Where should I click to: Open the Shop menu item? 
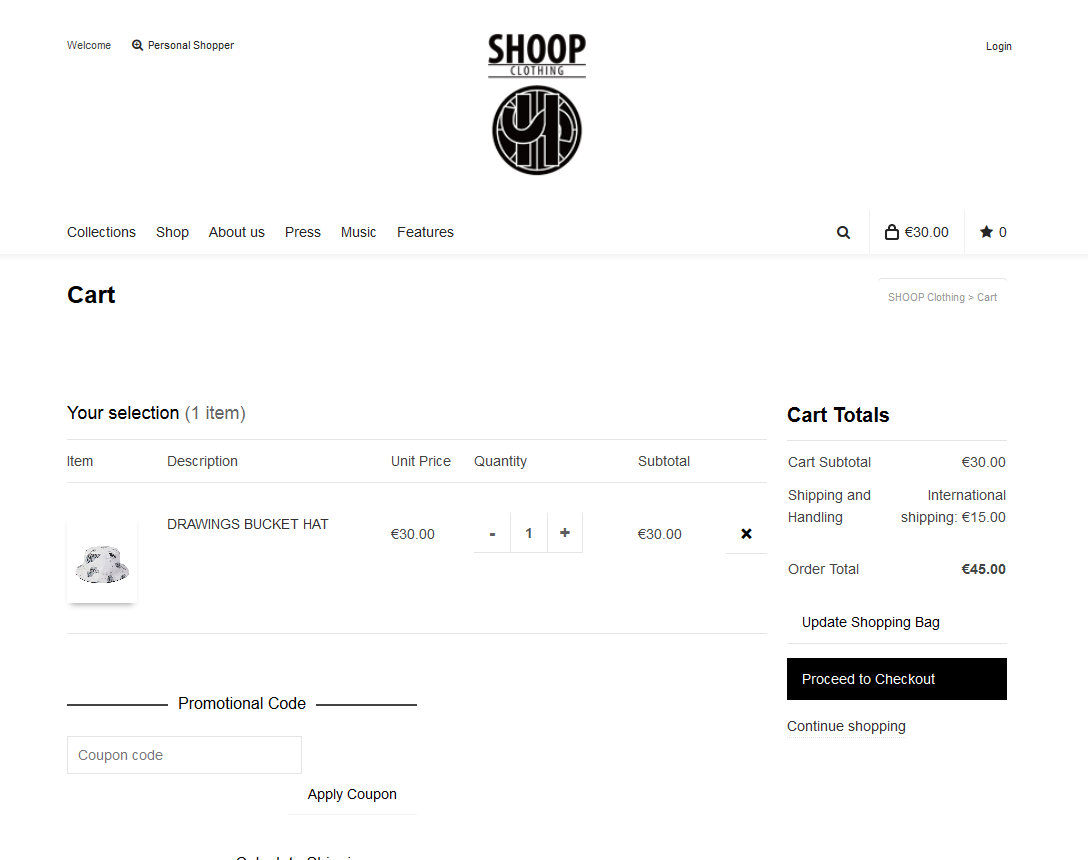pos(172,232)
